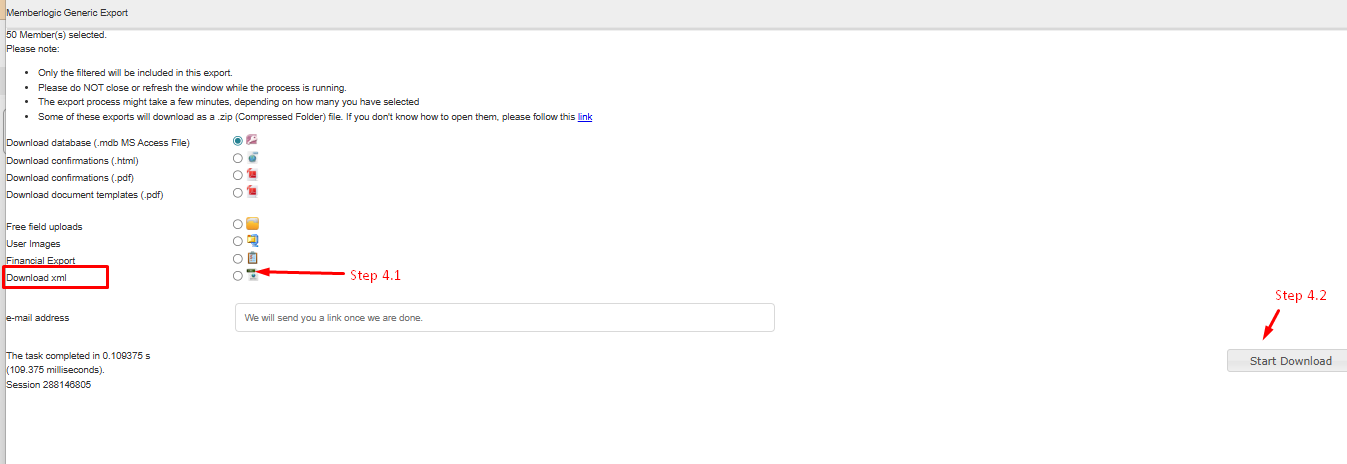Viewport: 1347px width, 464px height.
Task: Click the Download document templates (.pdf) label
Action: pos(85,195)
